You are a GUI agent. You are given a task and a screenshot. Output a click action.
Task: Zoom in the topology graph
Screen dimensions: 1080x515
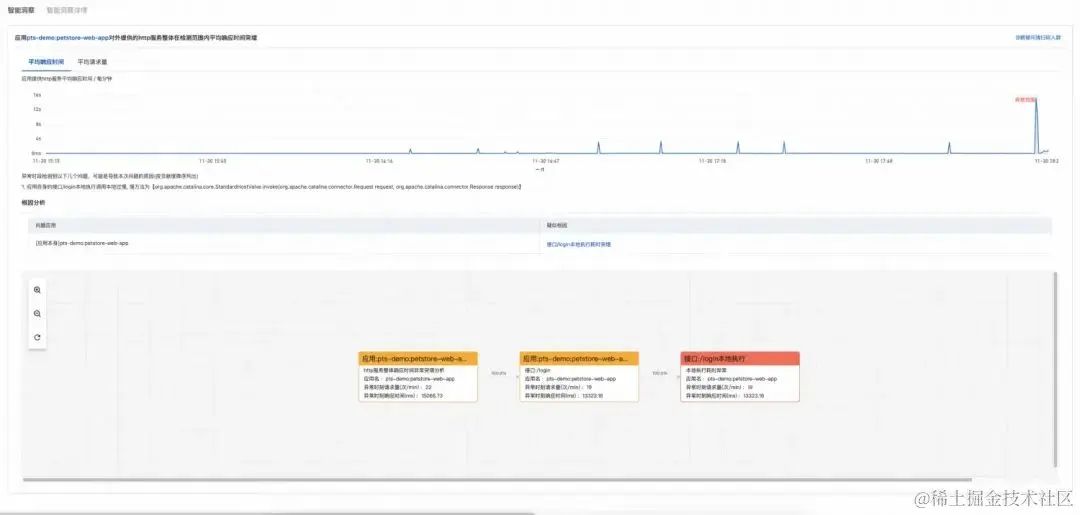click(37, 290)
